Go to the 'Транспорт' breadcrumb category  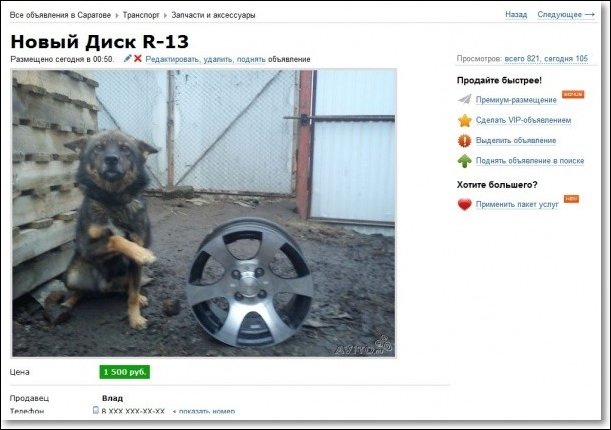[x=141, y=15]
